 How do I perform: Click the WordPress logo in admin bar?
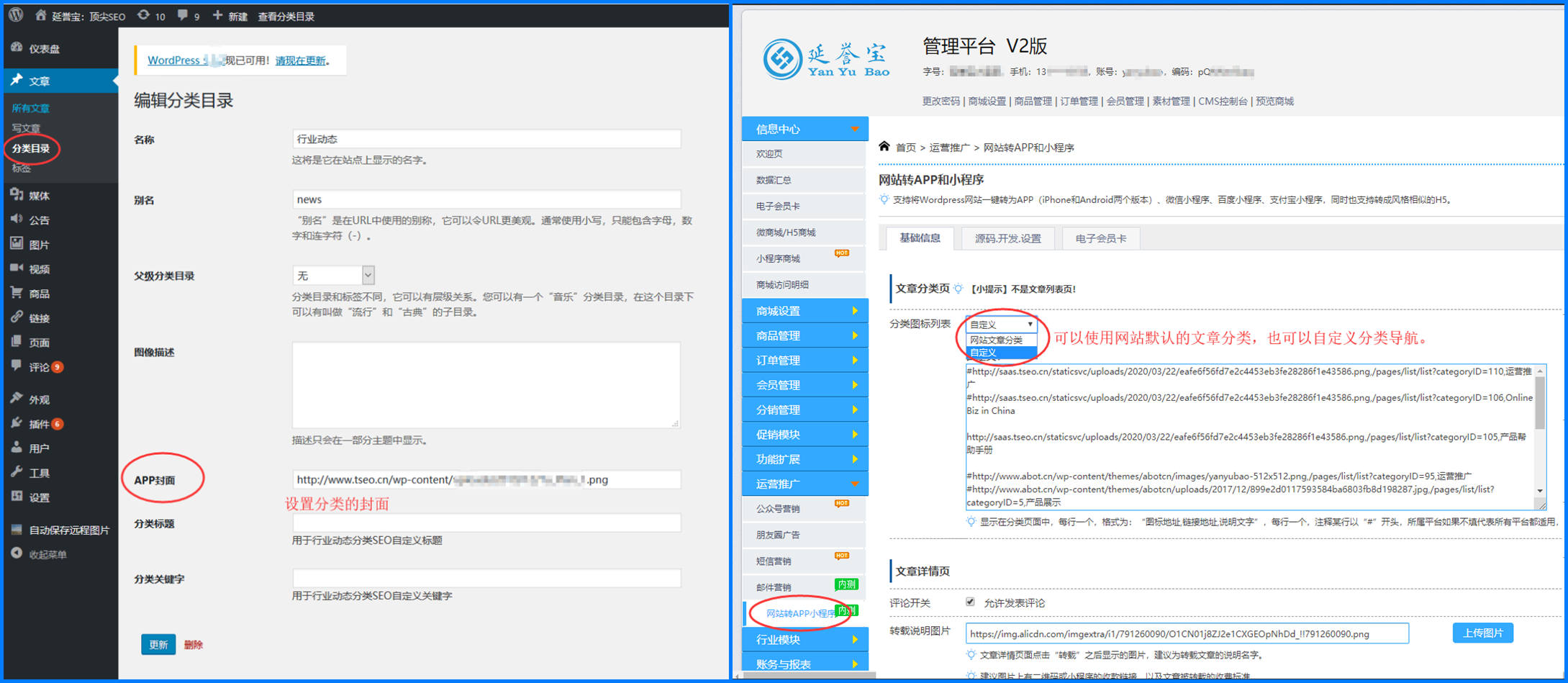pyautogui.click(x=16, y=14)
